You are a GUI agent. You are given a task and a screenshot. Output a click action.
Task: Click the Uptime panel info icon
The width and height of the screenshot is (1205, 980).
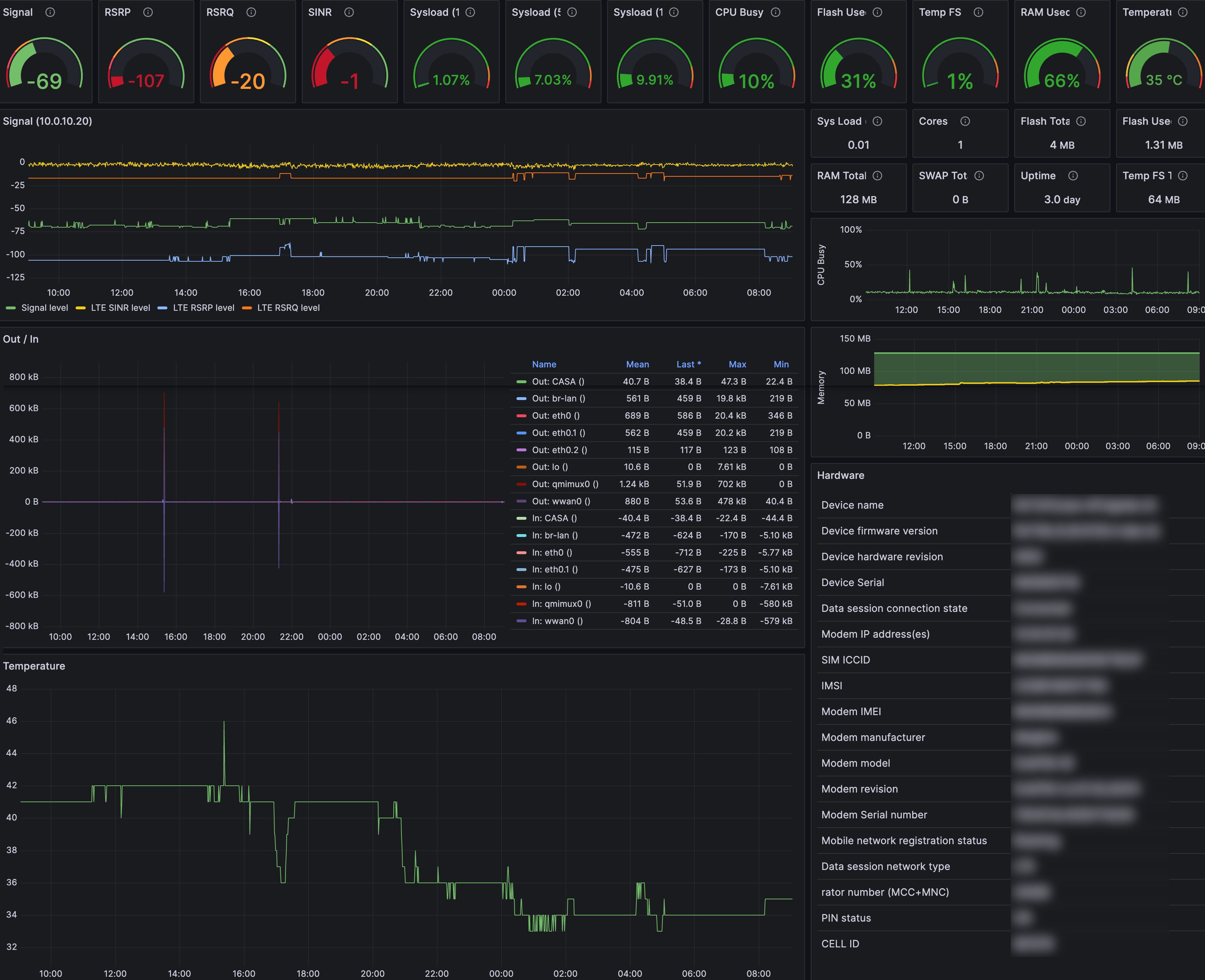click(x=1073, y=176)
